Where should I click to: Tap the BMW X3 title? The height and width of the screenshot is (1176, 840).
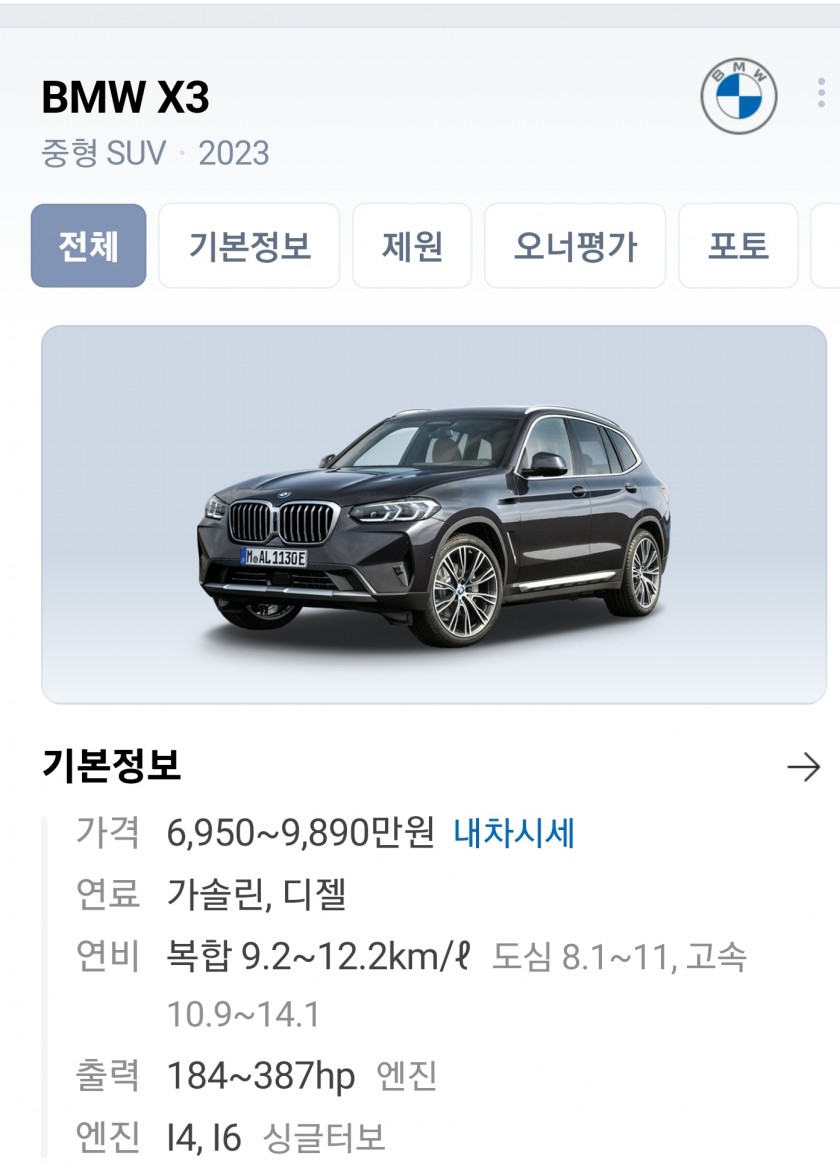(x=125, y=97)
